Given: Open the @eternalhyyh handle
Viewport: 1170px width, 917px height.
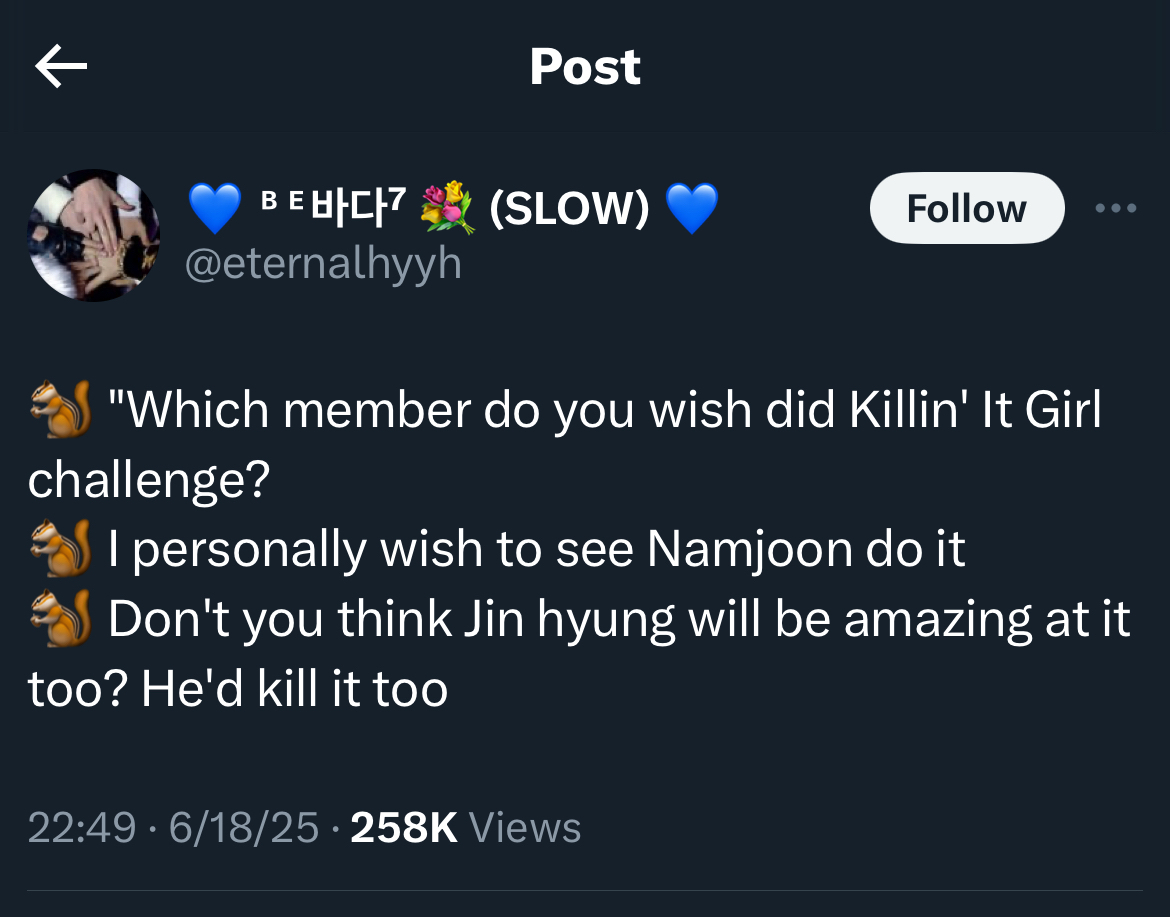Looking at the screenshot, I should pos(323,263).
